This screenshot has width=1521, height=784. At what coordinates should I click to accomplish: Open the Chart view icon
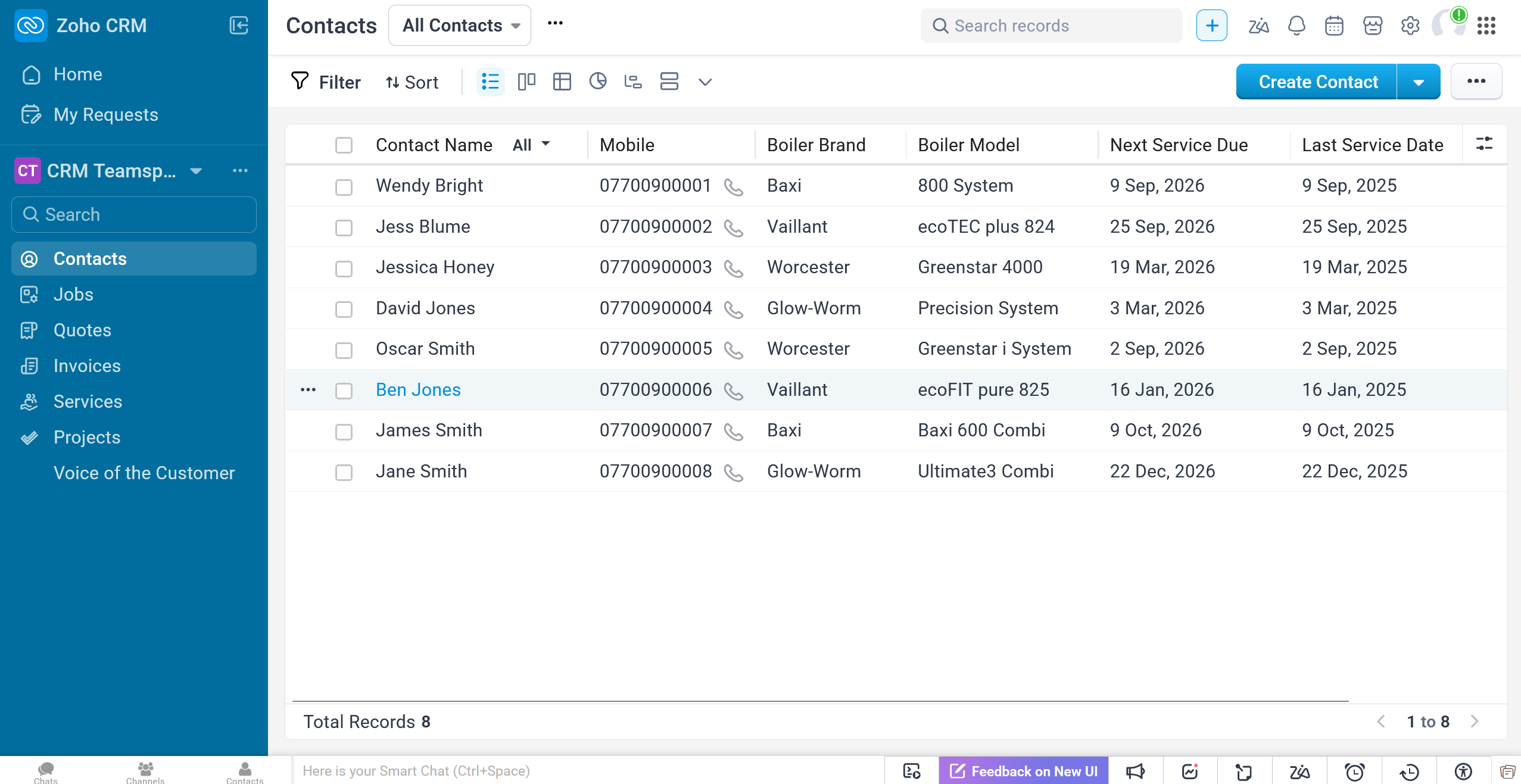[597, 82]
